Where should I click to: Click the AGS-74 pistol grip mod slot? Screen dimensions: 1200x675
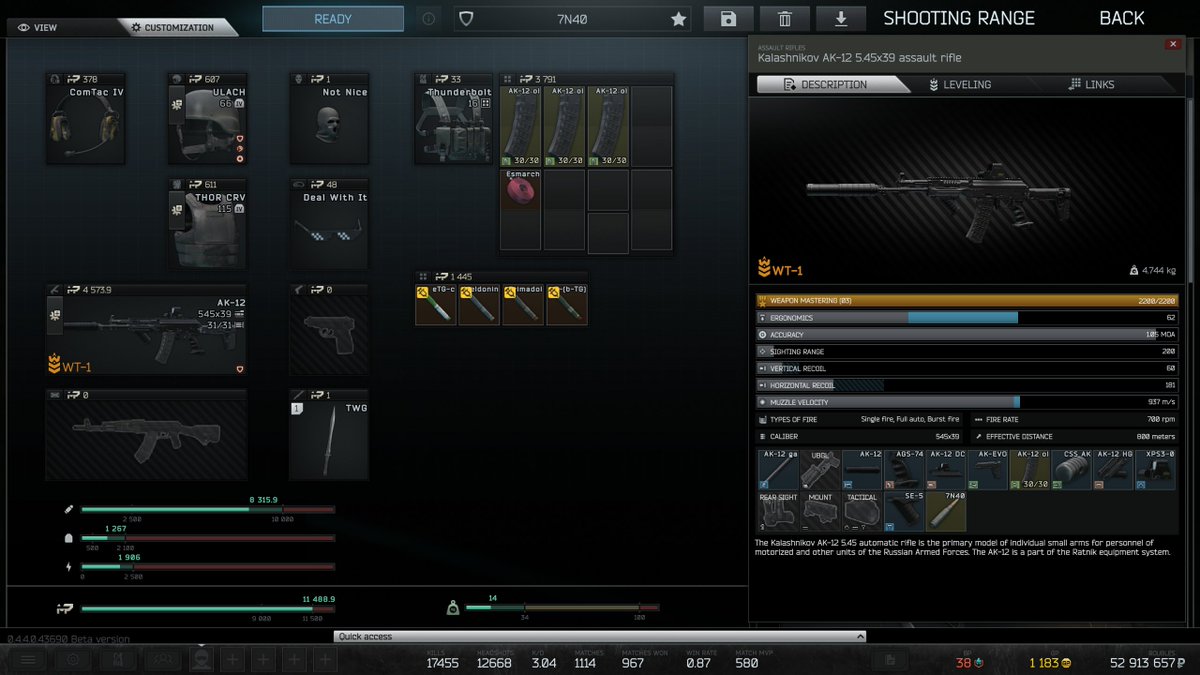904,470
